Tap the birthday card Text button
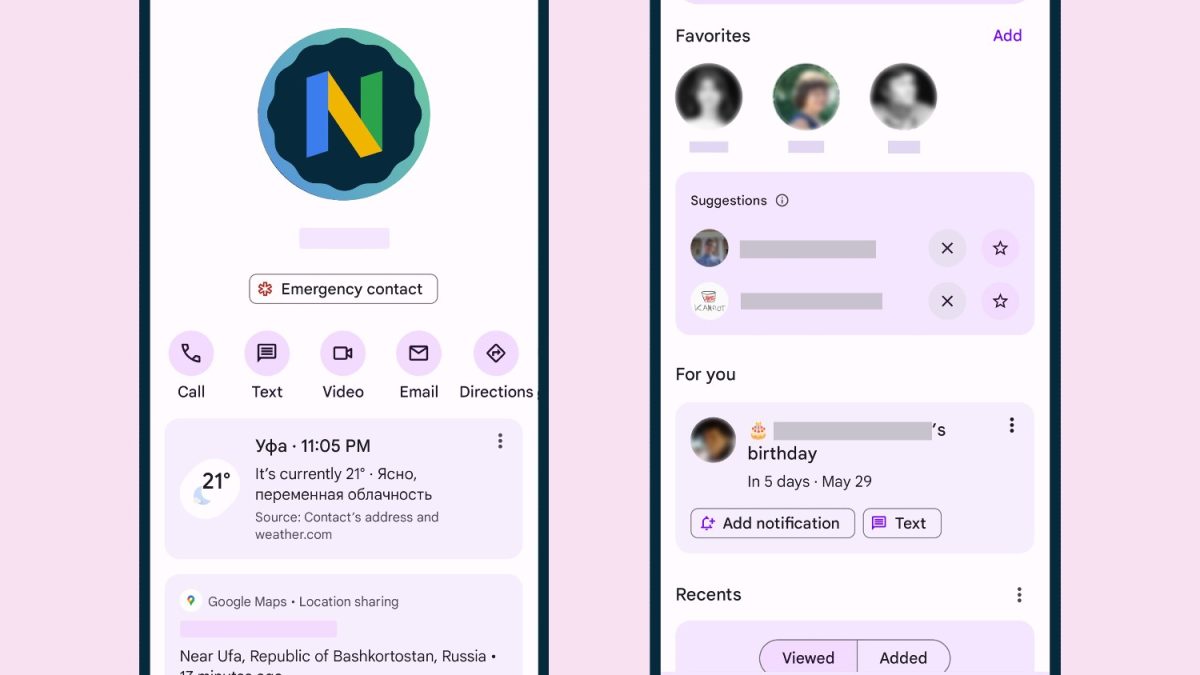Screen dimensions: 1200x675 (x=902, y=523)
